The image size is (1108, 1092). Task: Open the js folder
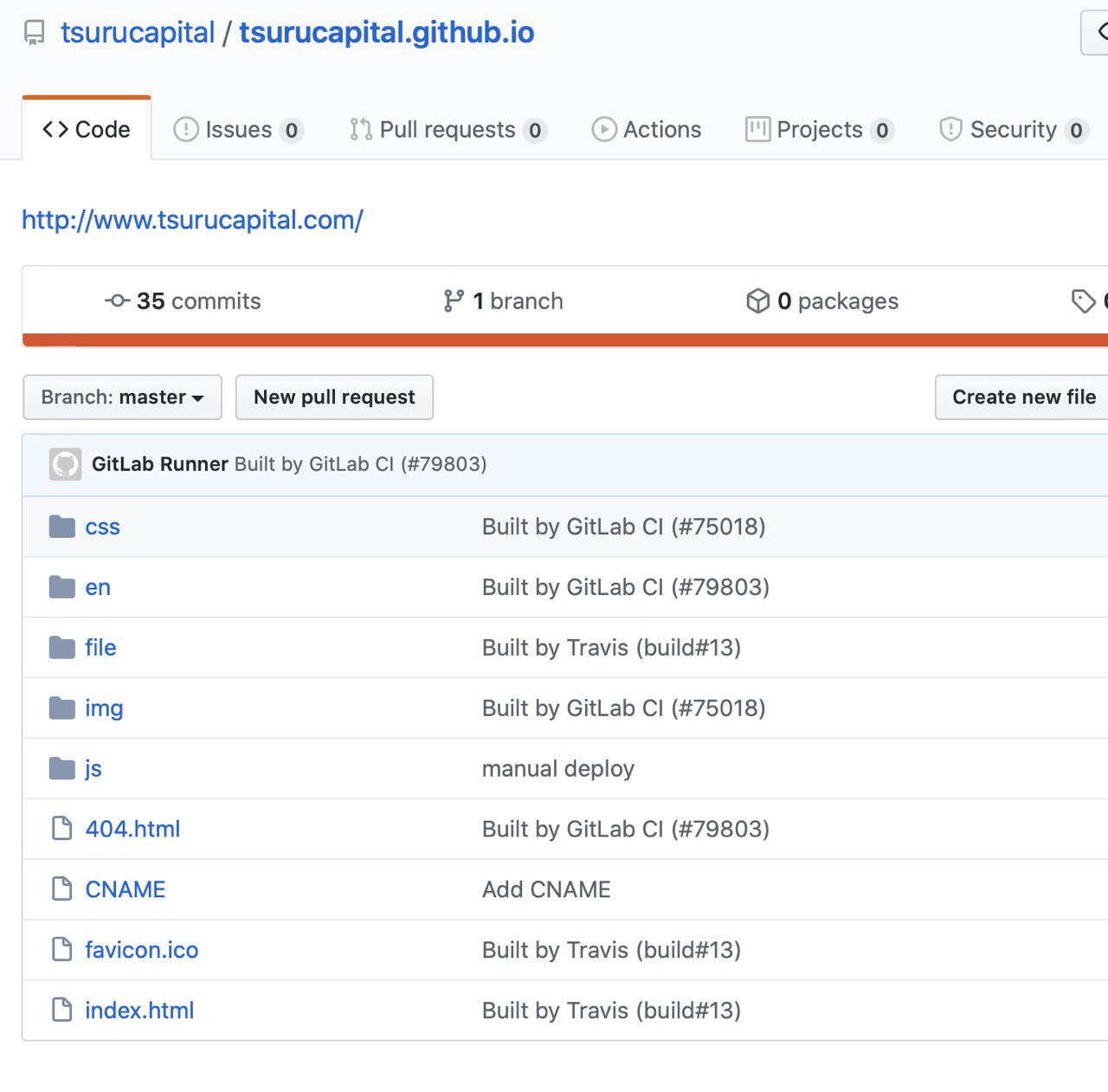pyautogui.click(x=93, y=769)
